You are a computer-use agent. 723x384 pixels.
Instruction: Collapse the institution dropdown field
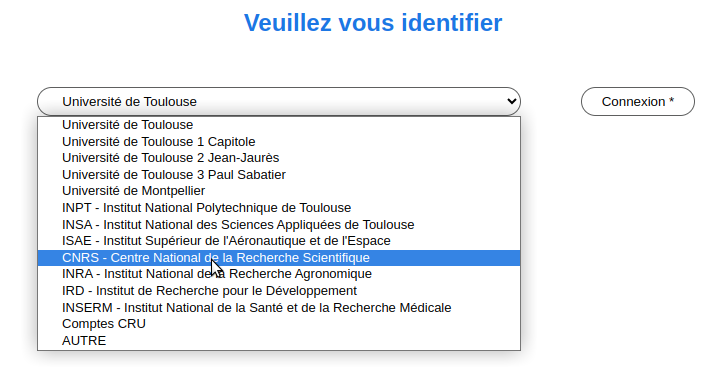(x=279, y=101)
